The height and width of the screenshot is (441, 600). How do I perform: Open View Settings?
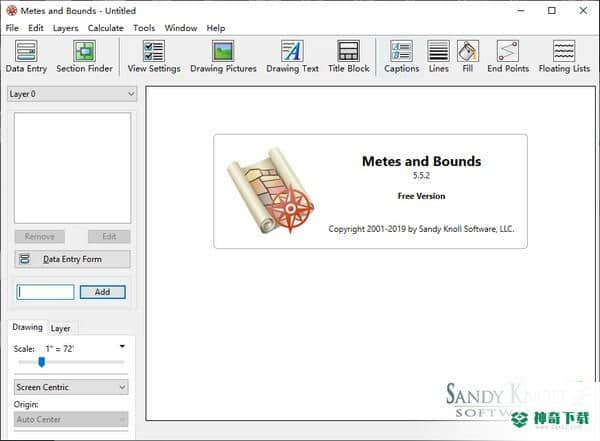pyautogui.click(x=154, y=57)
